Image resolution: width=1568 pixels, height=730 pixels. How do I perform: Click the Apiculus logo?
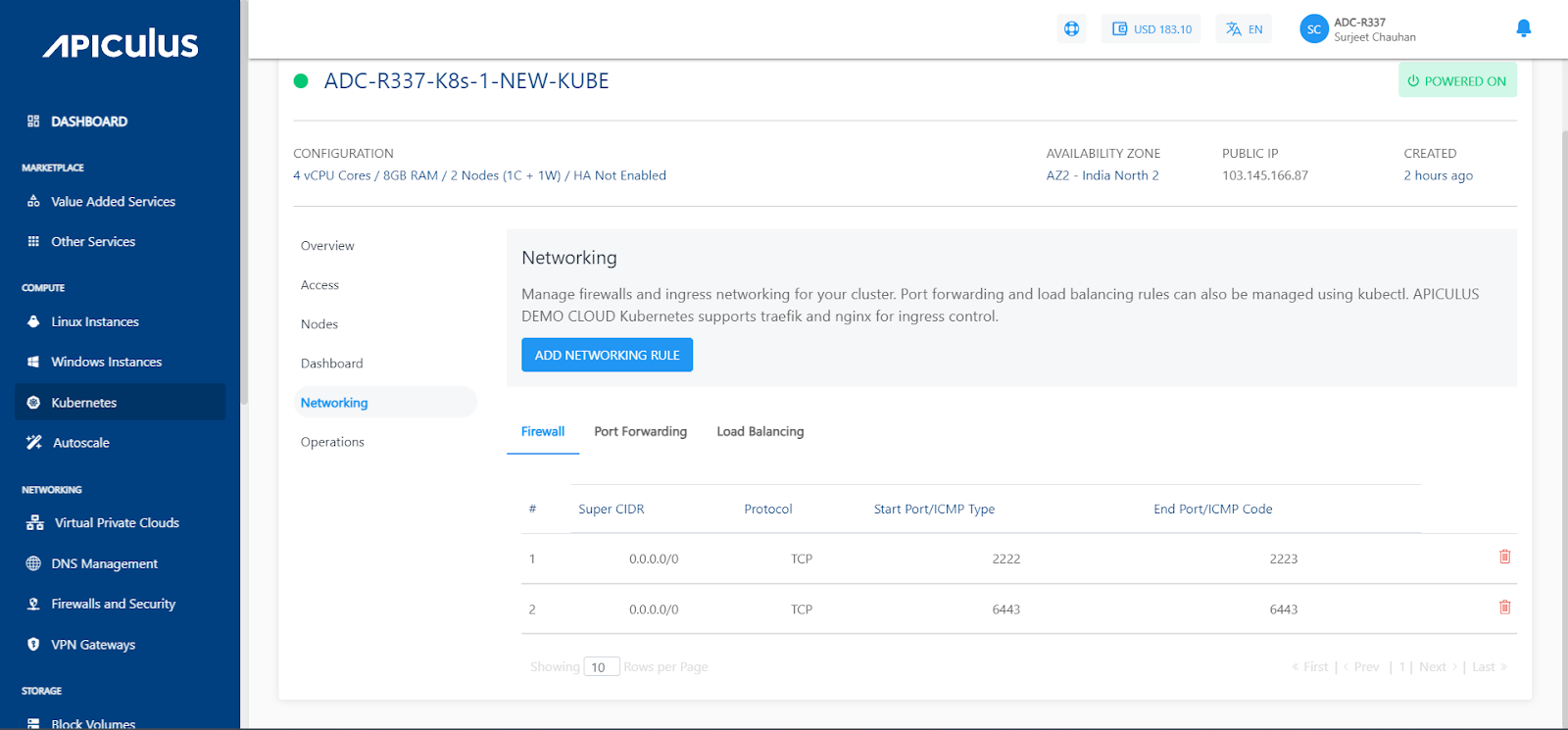coord(120,44)
